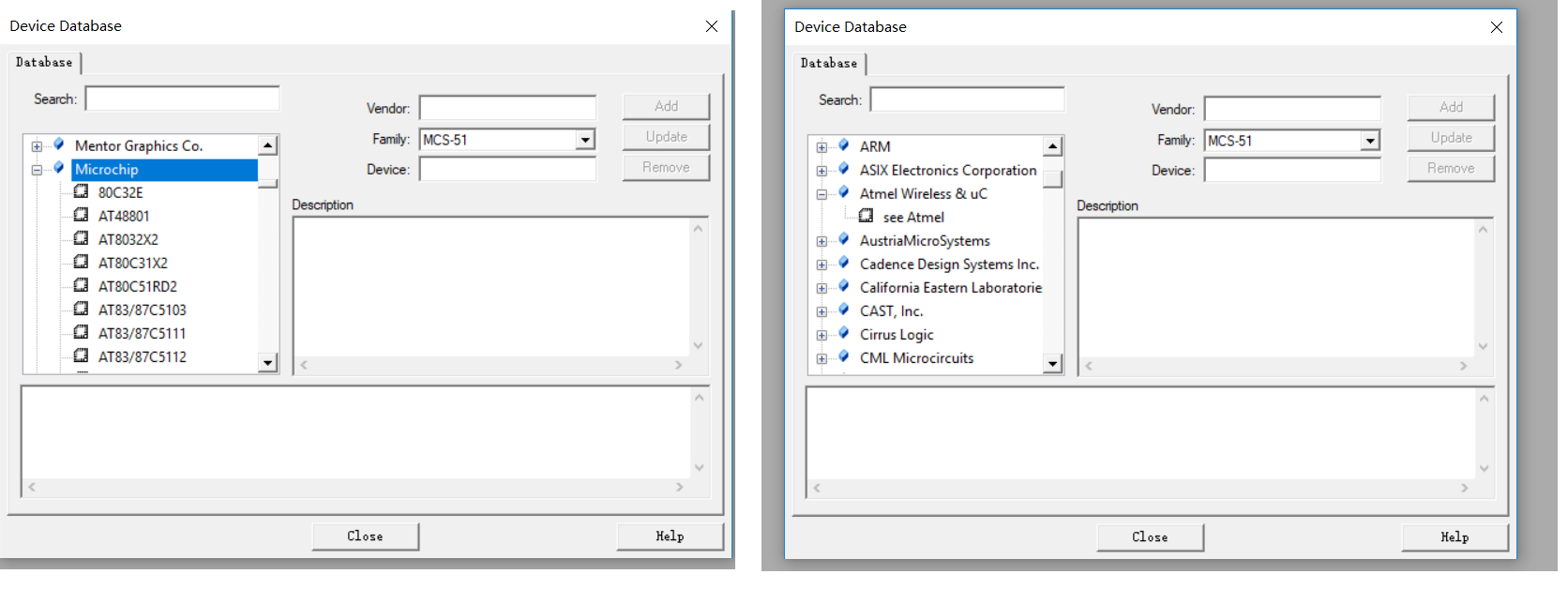The height and width of the screenshot is (589, 1568).
Task: Collapse the Microchip tree node
Action: click(x=37, y=170)
